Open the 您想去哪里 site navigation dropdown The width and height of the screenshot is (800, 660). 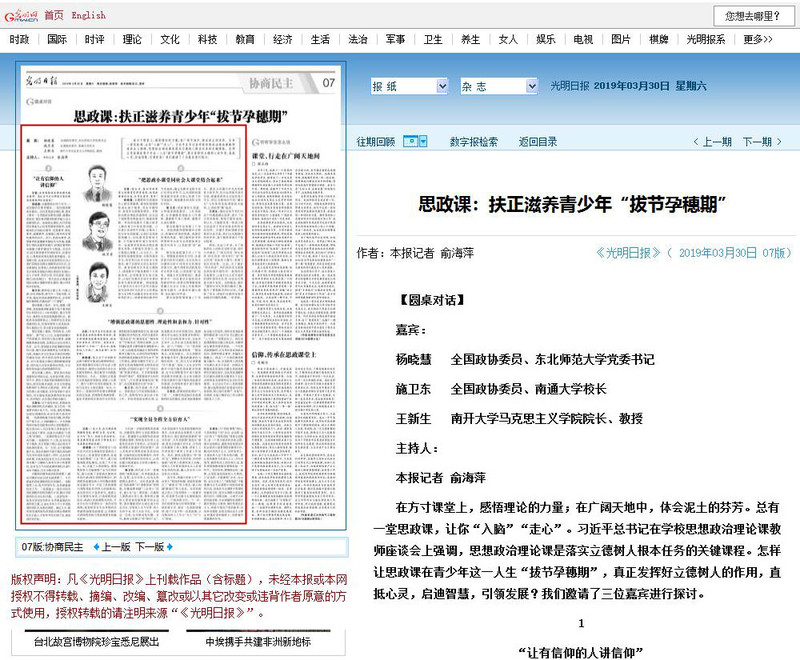[x=753, y=15]
